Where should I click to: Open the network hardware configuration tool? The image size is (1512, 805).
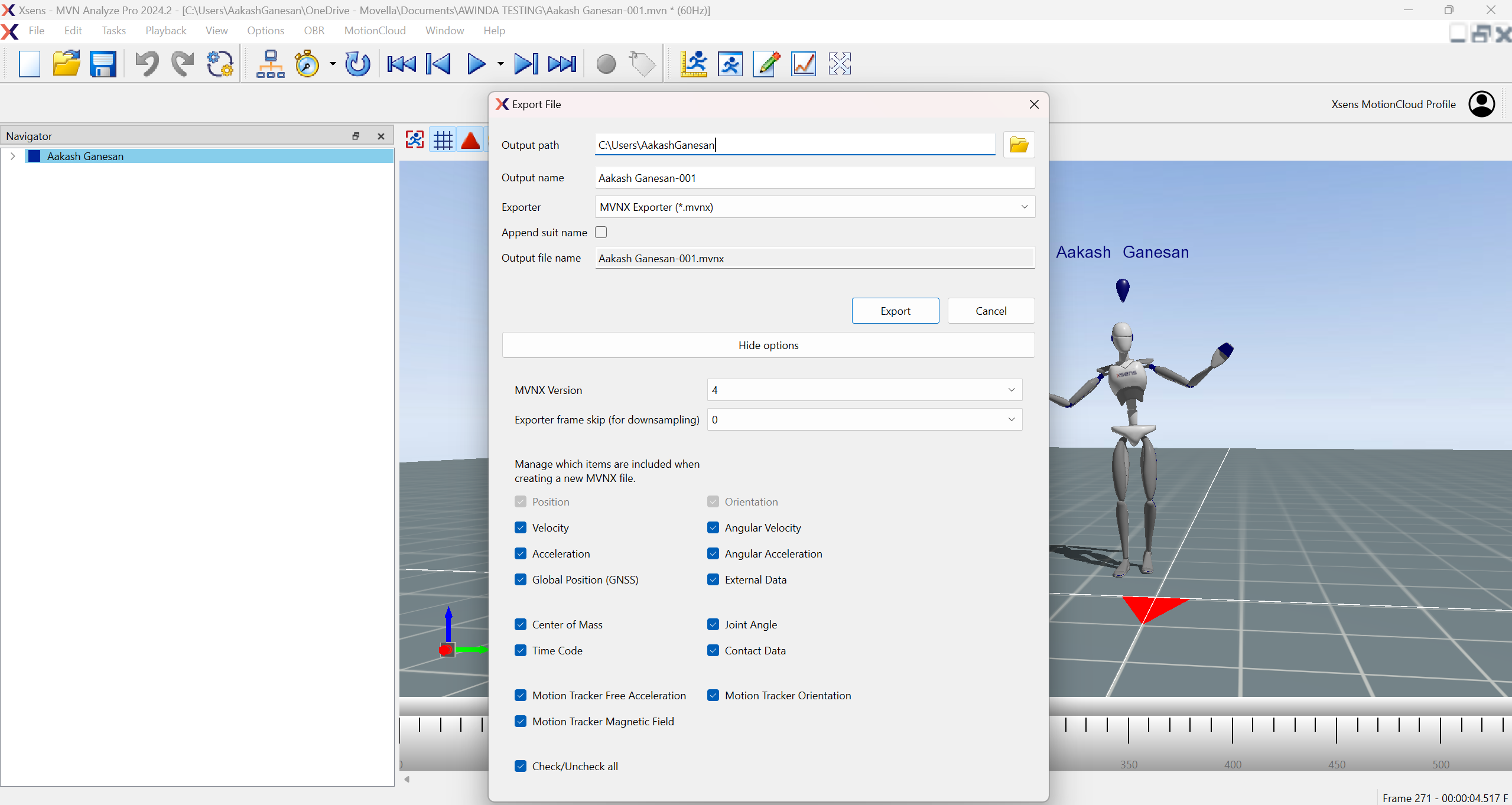pyautogui.click(x=270, y=63)
